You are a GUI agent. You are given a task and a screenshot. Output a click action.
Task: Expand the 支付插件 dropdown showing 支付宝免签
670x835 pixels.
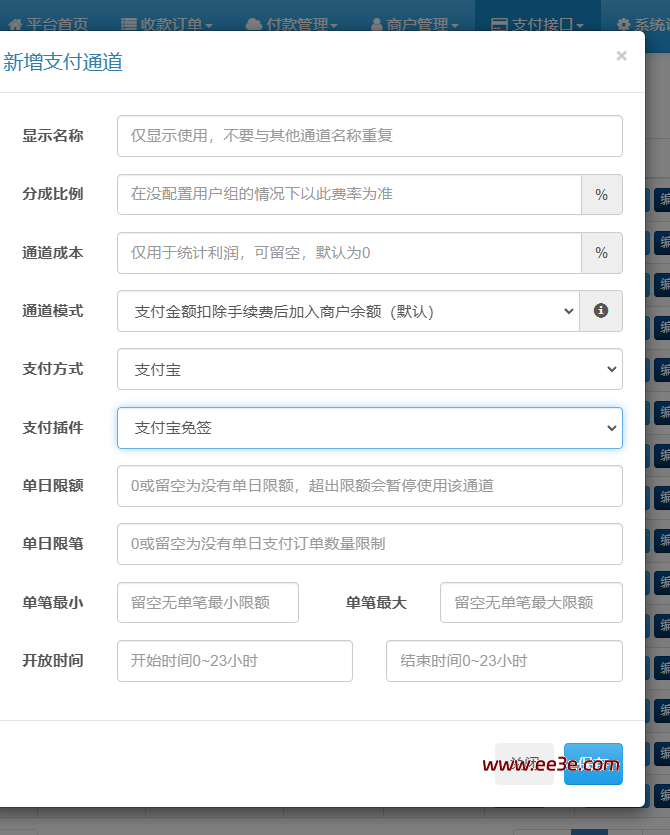click(x=369, y=428)
